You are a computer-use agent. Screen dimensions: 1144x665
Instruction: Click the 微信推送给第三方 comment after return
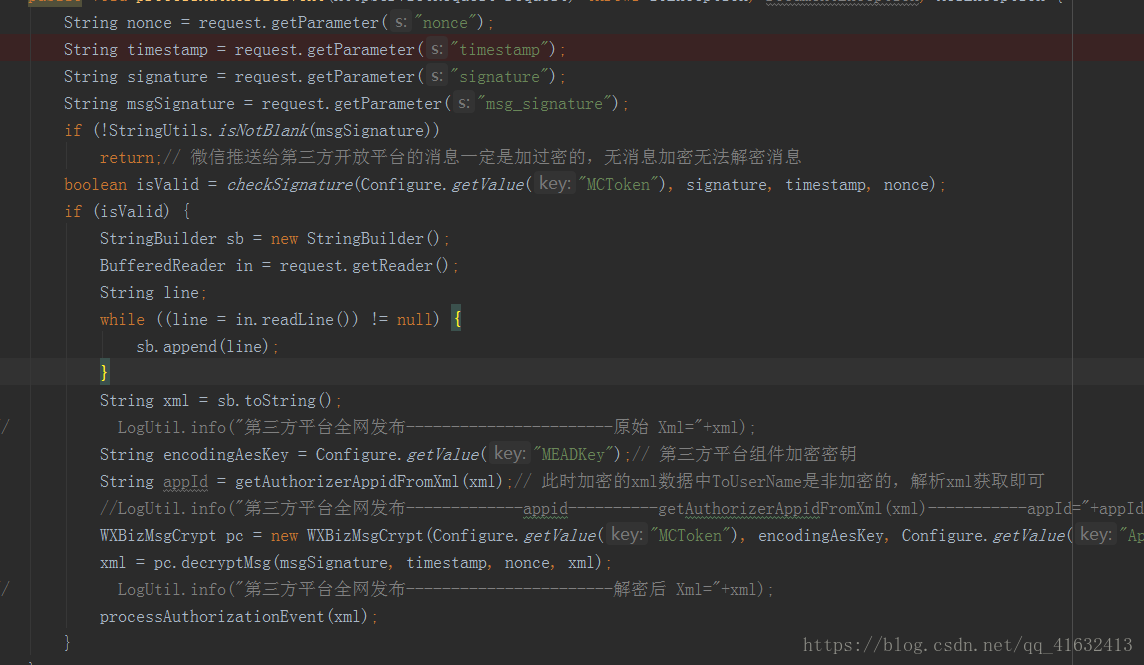click(x=483, y=157)
